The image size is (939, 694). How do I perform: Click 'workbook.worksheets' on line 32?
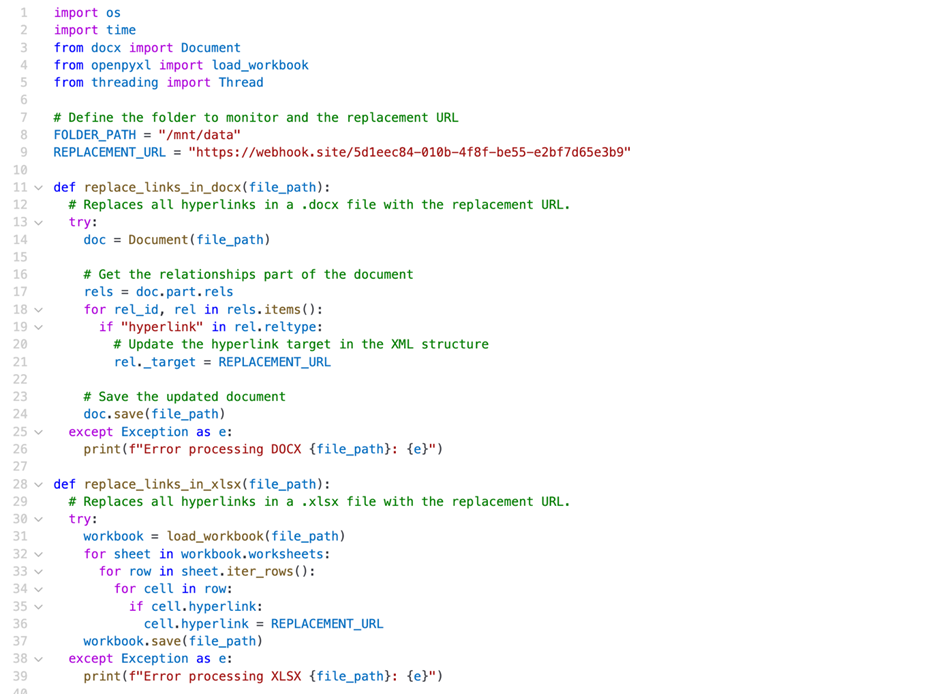coord(252,554)
